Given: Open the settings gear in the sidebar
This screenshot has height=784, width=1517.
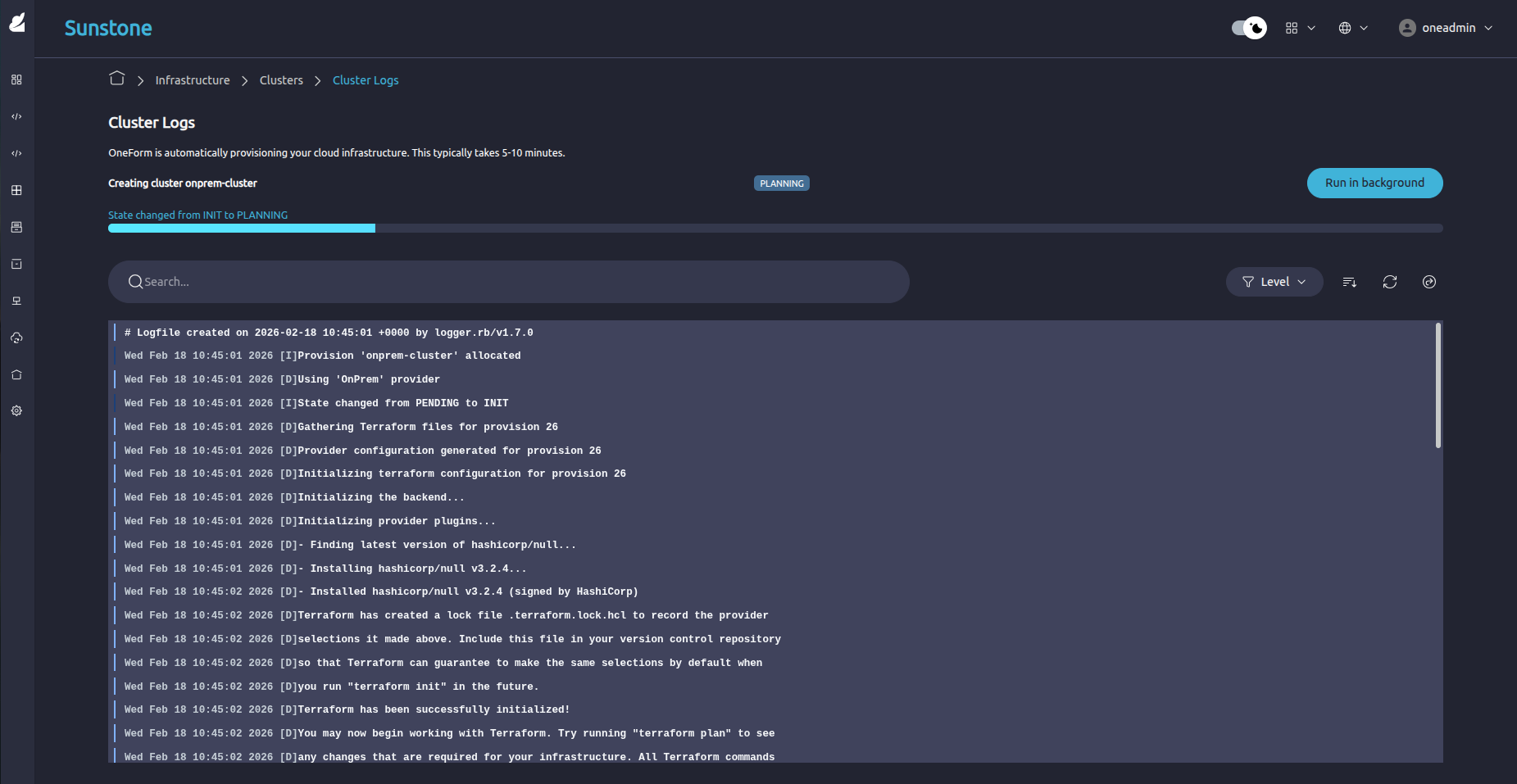Looking at the screenshot, I should click(x=16, y=411).
